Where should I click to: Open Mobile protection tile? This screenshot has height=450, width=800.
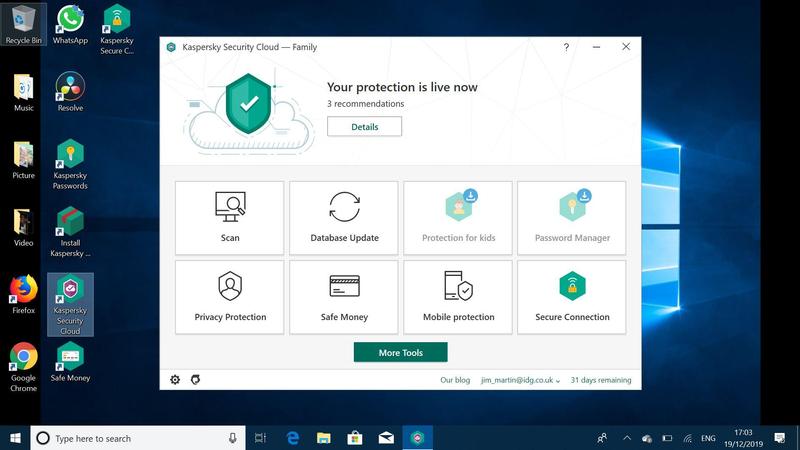(458, 297)
